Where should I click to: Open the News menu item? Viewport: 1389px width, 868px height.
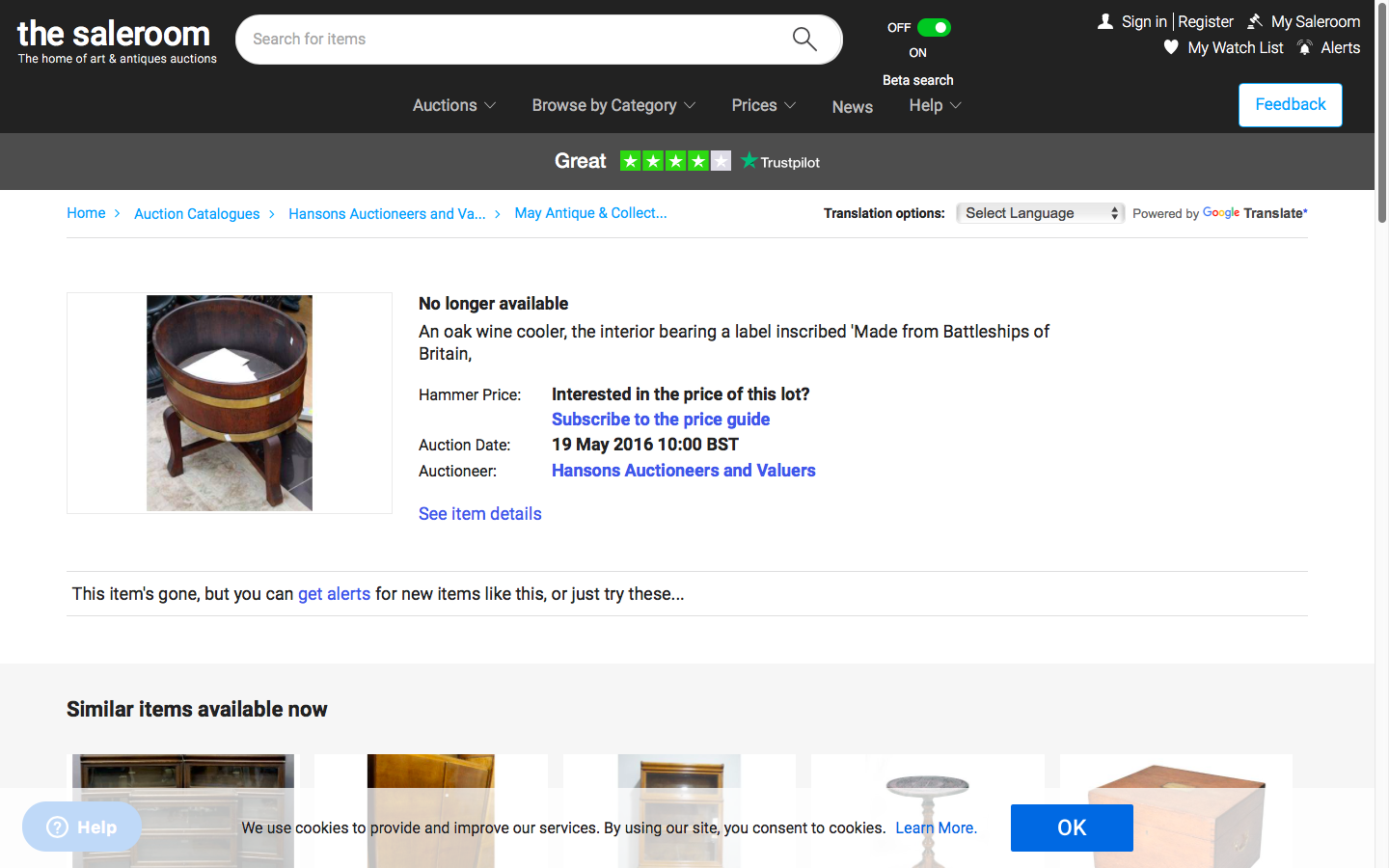(x=852, y=106)
